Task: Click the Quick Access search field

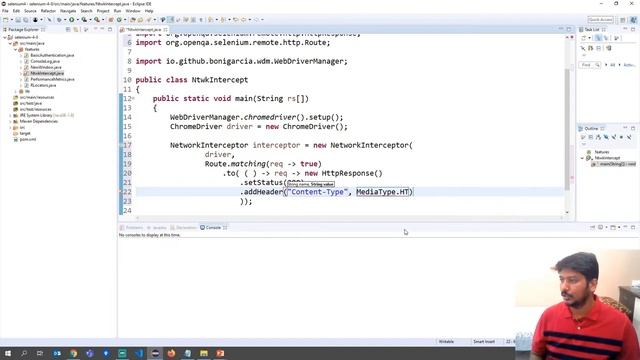Action: pos(600,20)
